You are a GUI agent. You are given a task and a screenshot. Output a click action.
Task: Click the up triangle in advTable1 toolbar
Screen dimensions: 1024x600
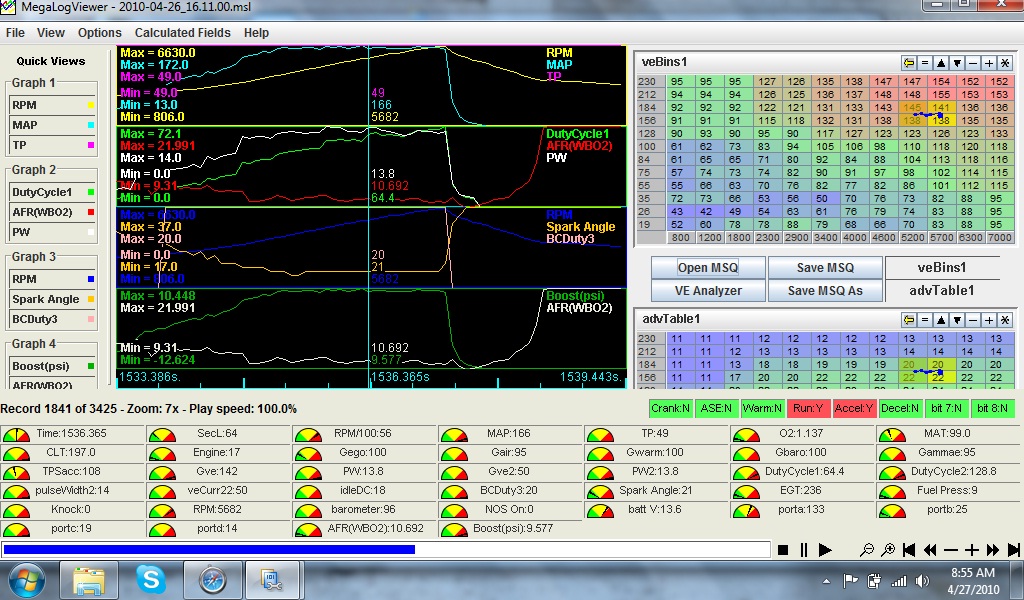point(941,319)
